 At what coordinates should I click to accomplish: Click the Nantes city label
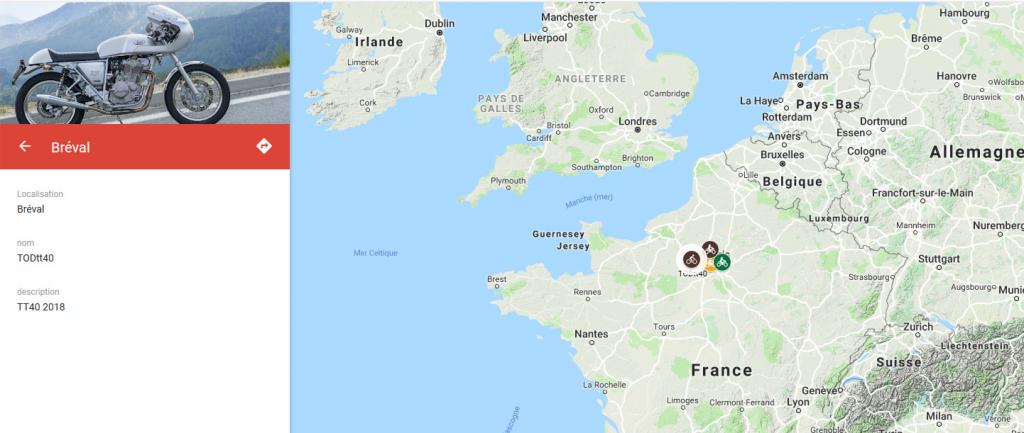point(591,334)
